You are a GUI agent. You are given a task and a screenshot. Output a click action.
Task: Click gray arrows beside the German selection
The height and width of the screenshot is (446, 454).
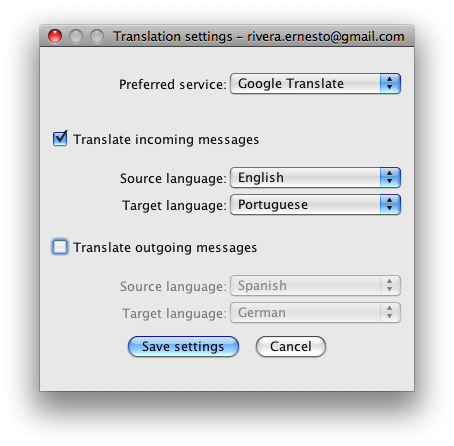[390, 313]
